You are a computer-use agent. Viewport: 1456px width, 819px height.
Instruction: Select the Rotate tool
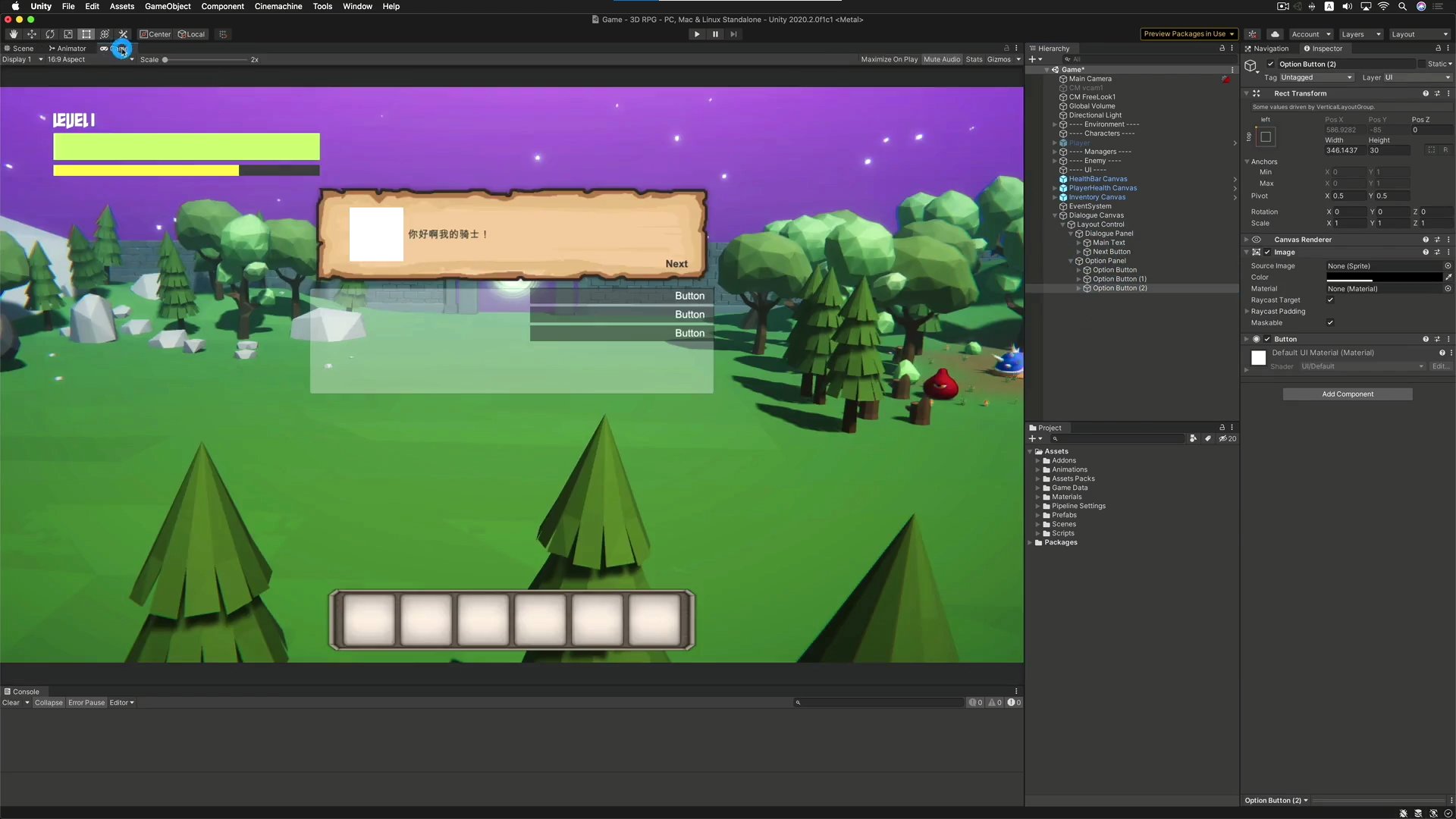[x=50, y=34]
